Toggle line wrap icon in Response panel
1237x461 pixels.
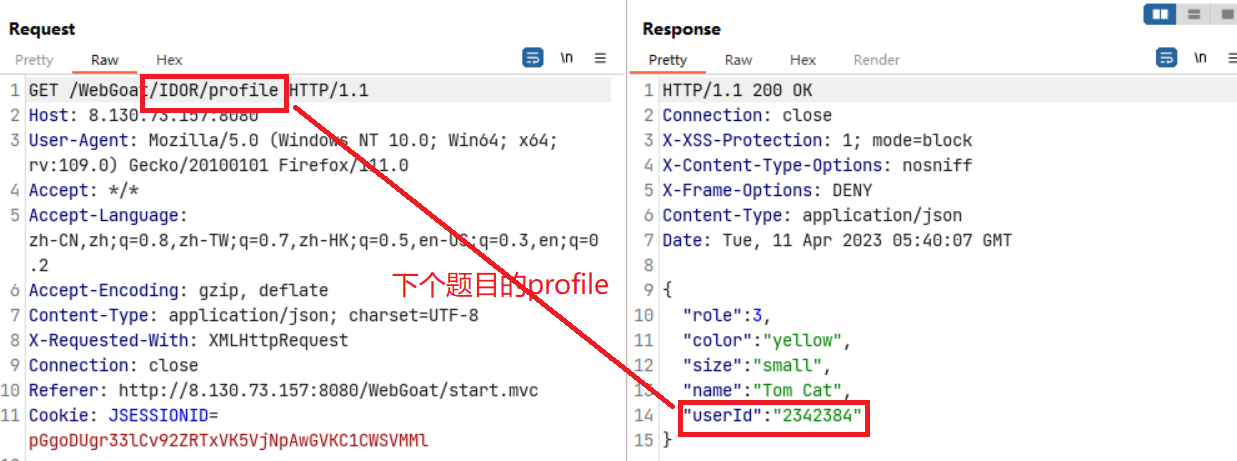[1166, 58]
